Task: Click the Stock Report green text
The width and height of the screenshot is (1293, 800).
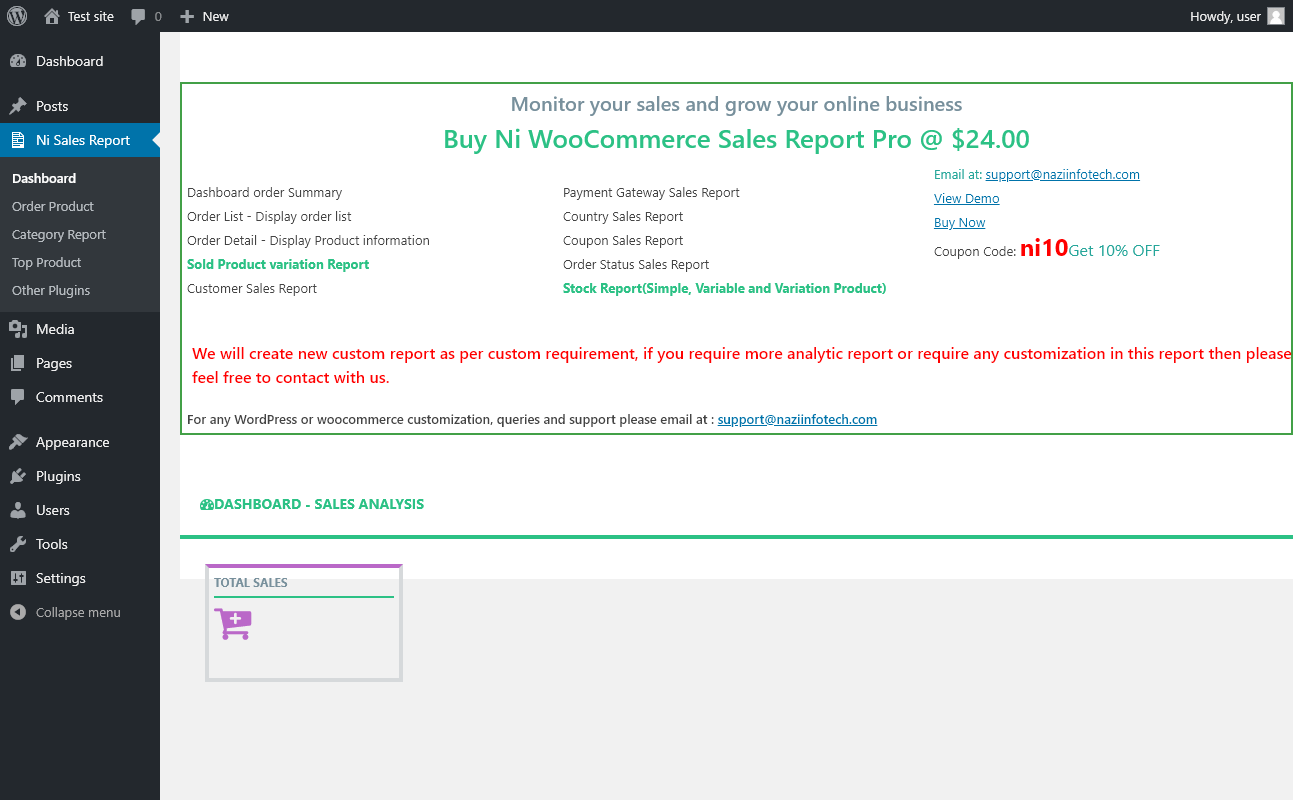Action: tap(724, 288)
